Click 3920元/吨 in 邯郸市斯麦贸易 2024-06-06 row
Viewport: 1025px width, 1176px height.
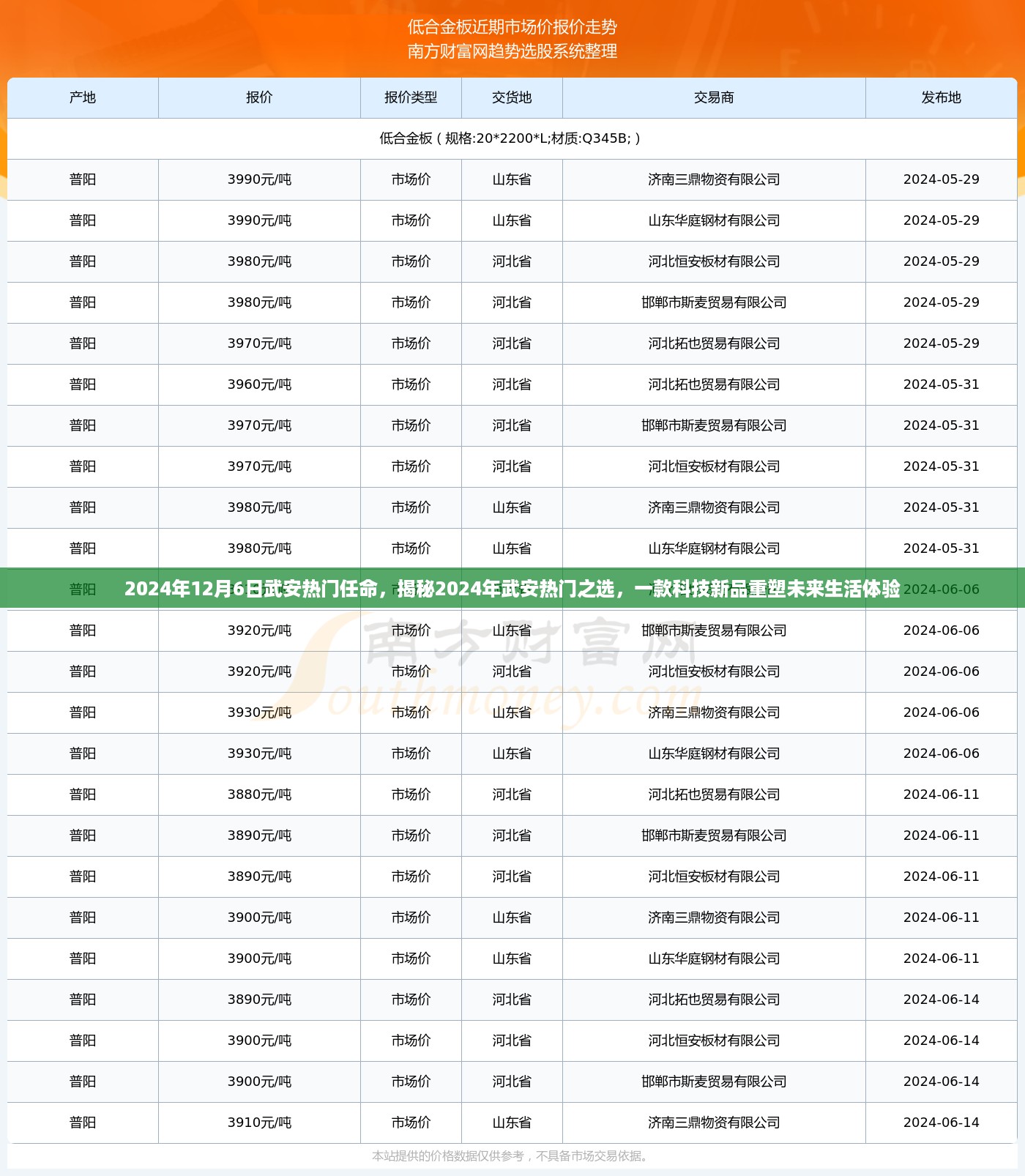tap(259, 630)
